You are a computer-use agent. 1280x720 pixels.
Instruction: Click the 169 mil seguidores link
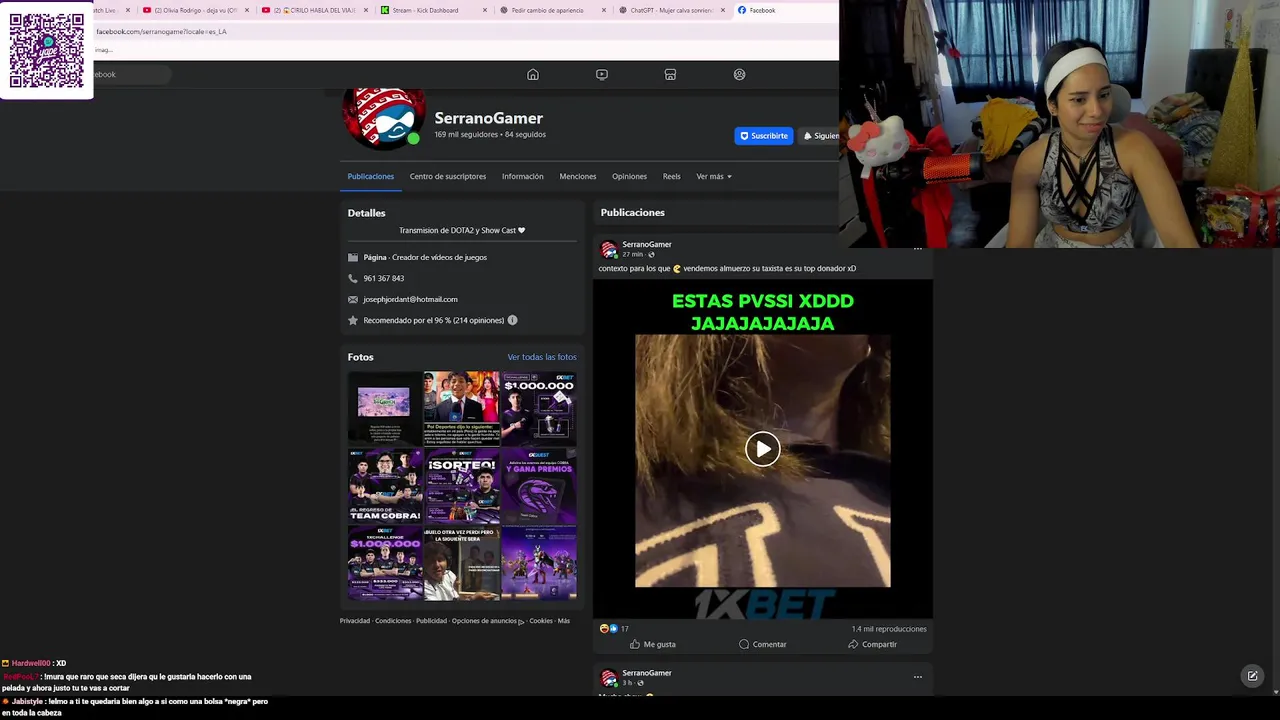466,134
